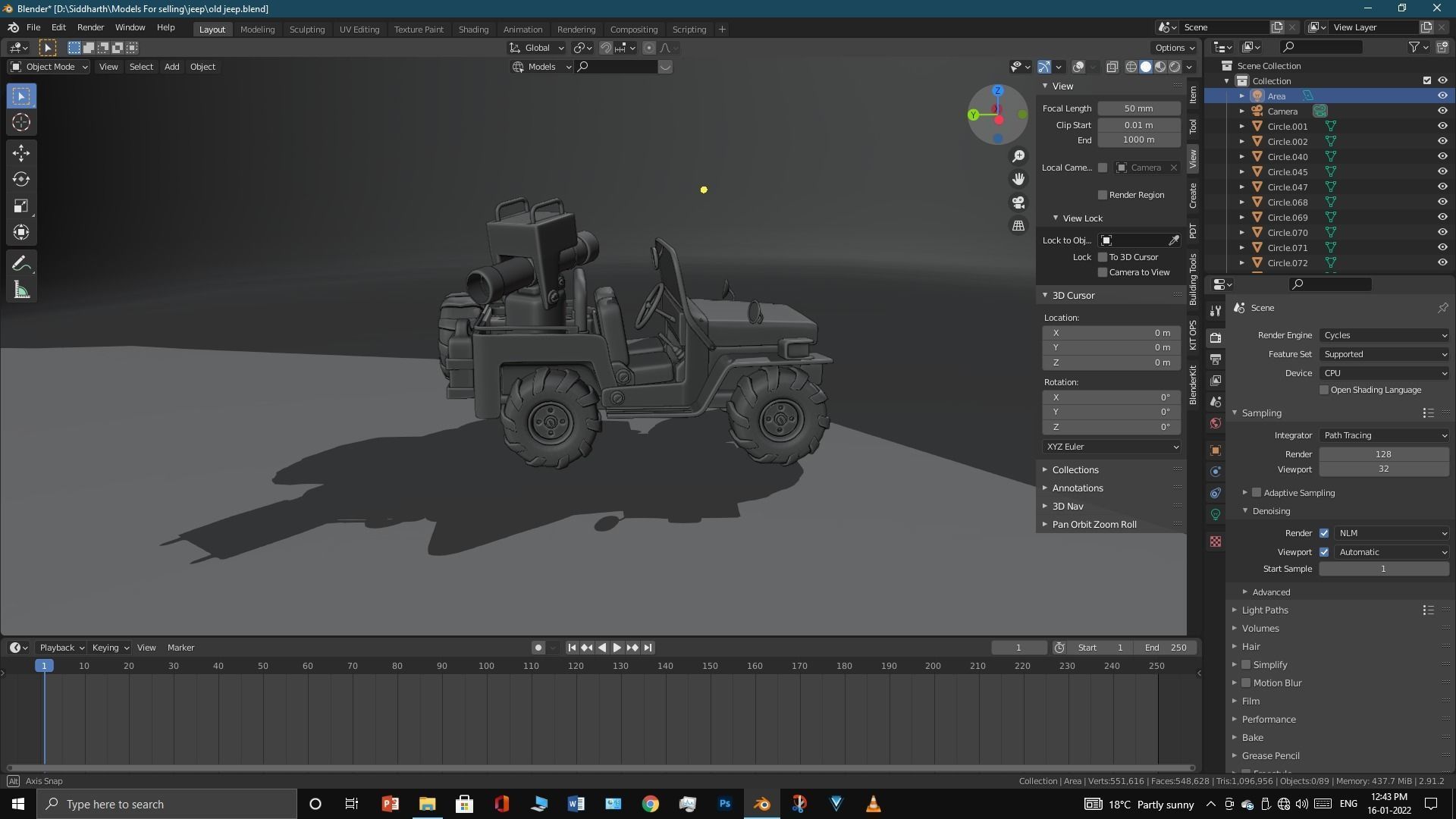Expand the Light Paths panel
This screenshot has height=819, width=1456.
[1264, 610]
